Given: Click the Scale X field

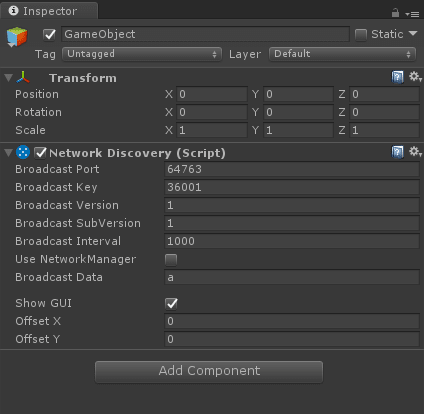Looking at the screenshot, I should (212, 130).
